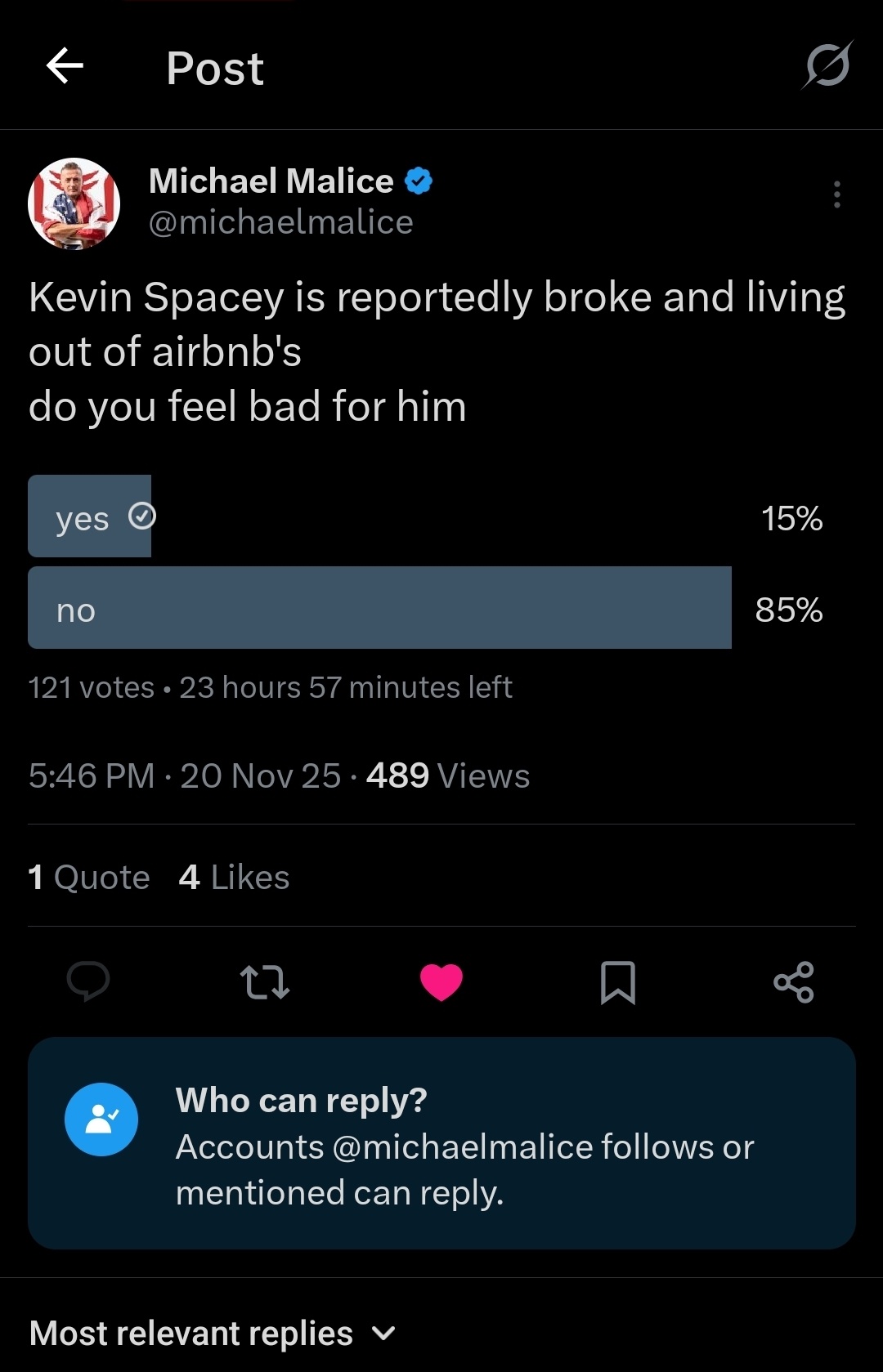Tap the 489 Views count
Screen dimensions: 883x1372
tap(448, 775)
